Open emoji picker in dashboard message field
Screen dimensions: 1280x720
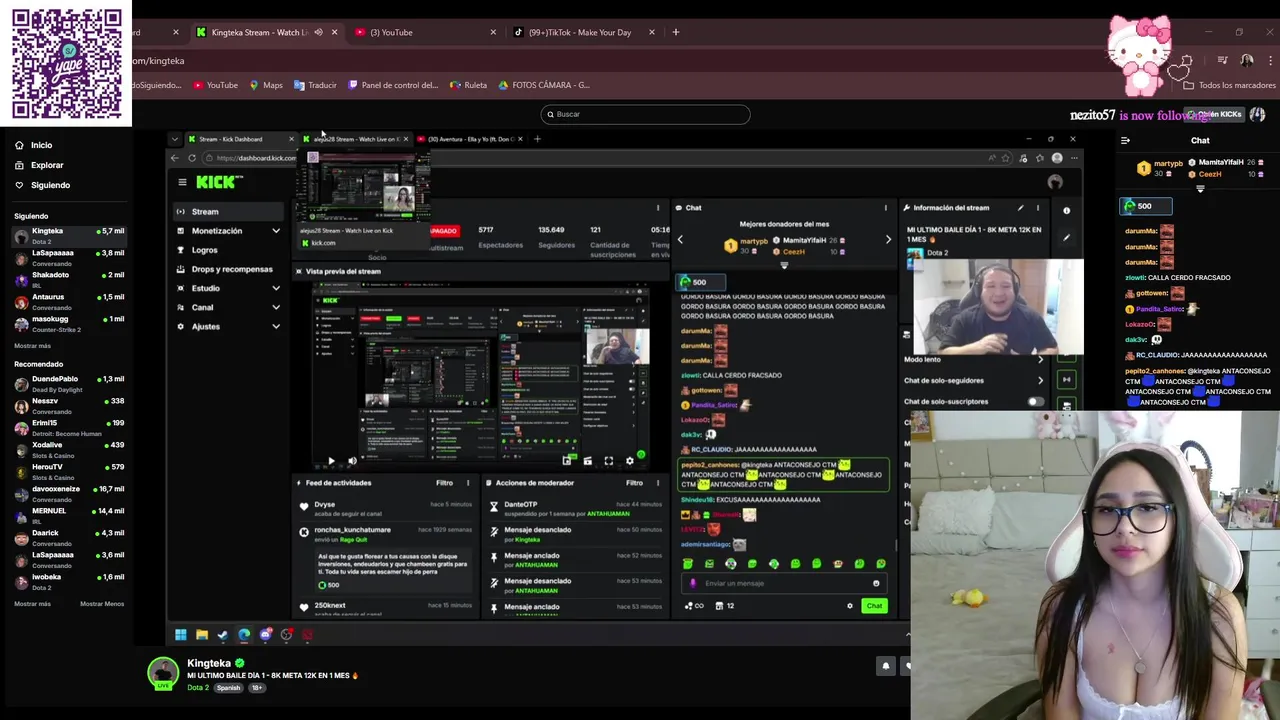coord(876,583)
